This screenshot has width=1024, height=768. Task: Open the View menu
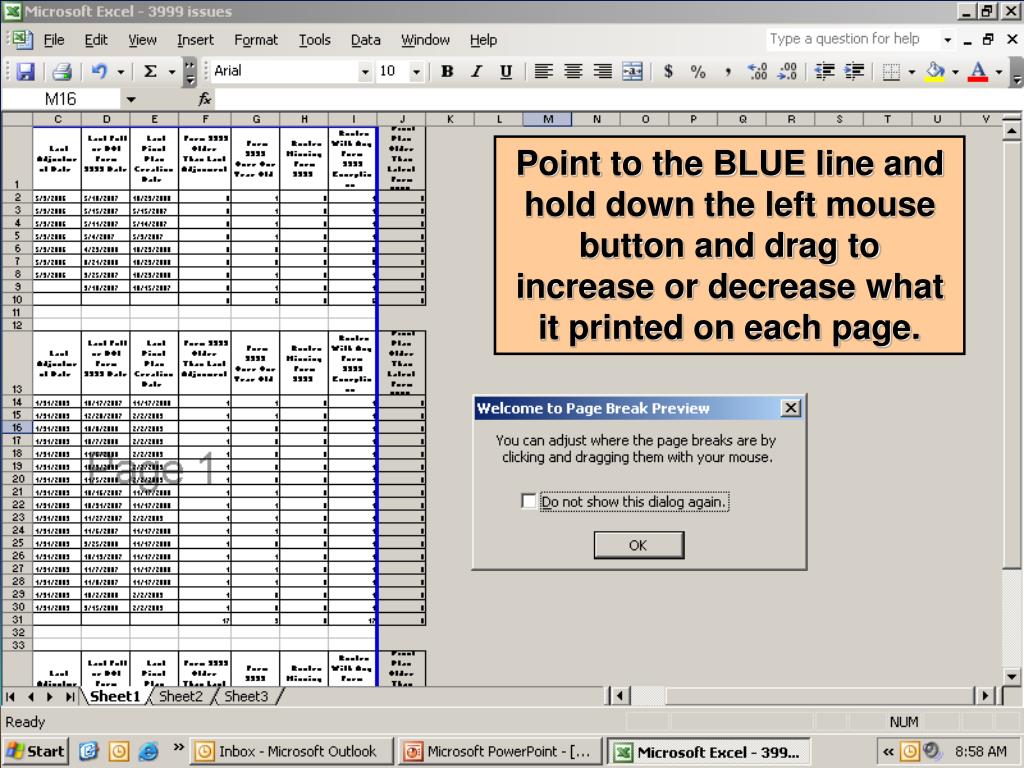(142, 40)
